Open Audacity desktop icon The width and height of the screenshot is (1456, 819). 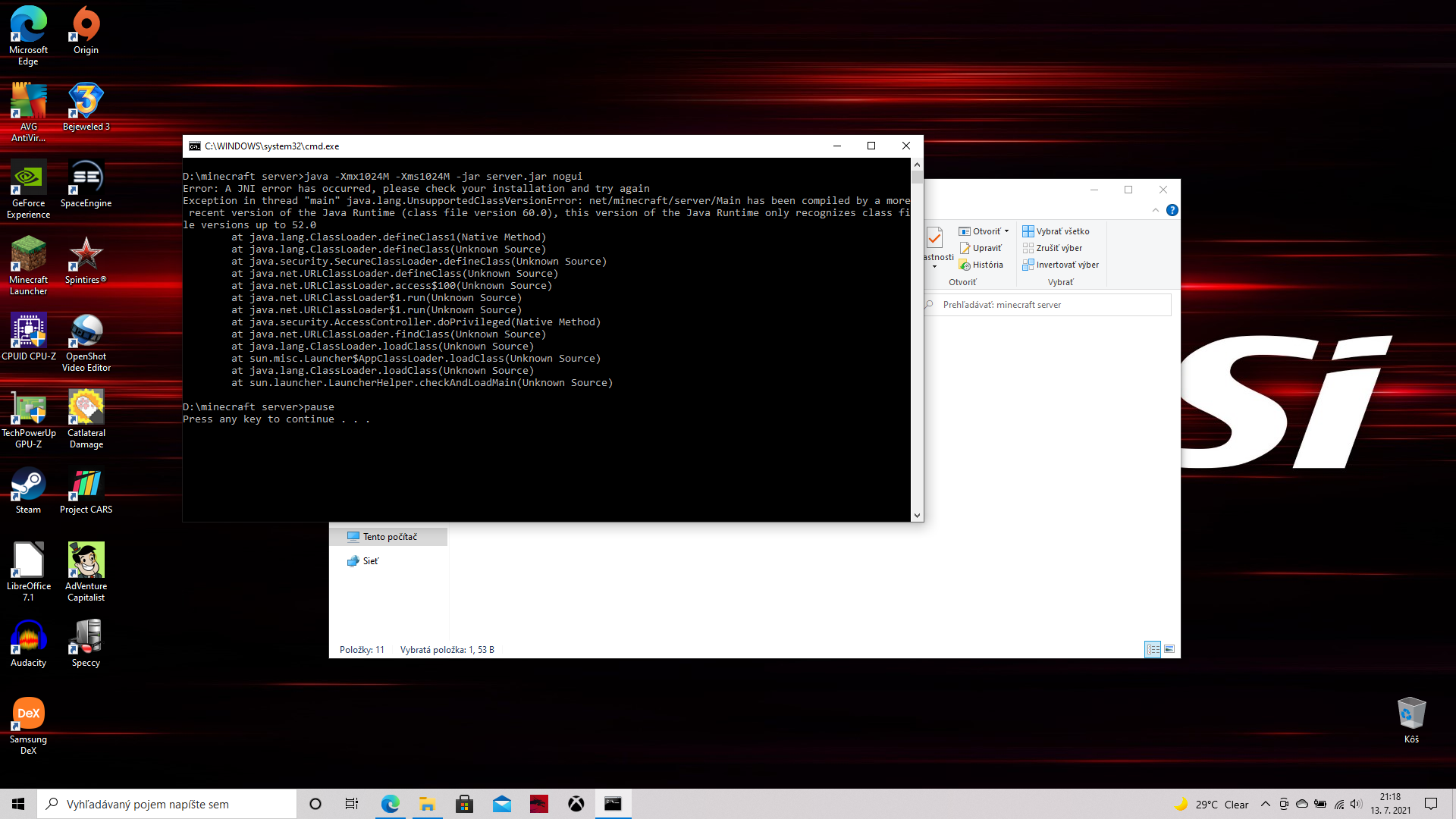(x=28, y=643)
